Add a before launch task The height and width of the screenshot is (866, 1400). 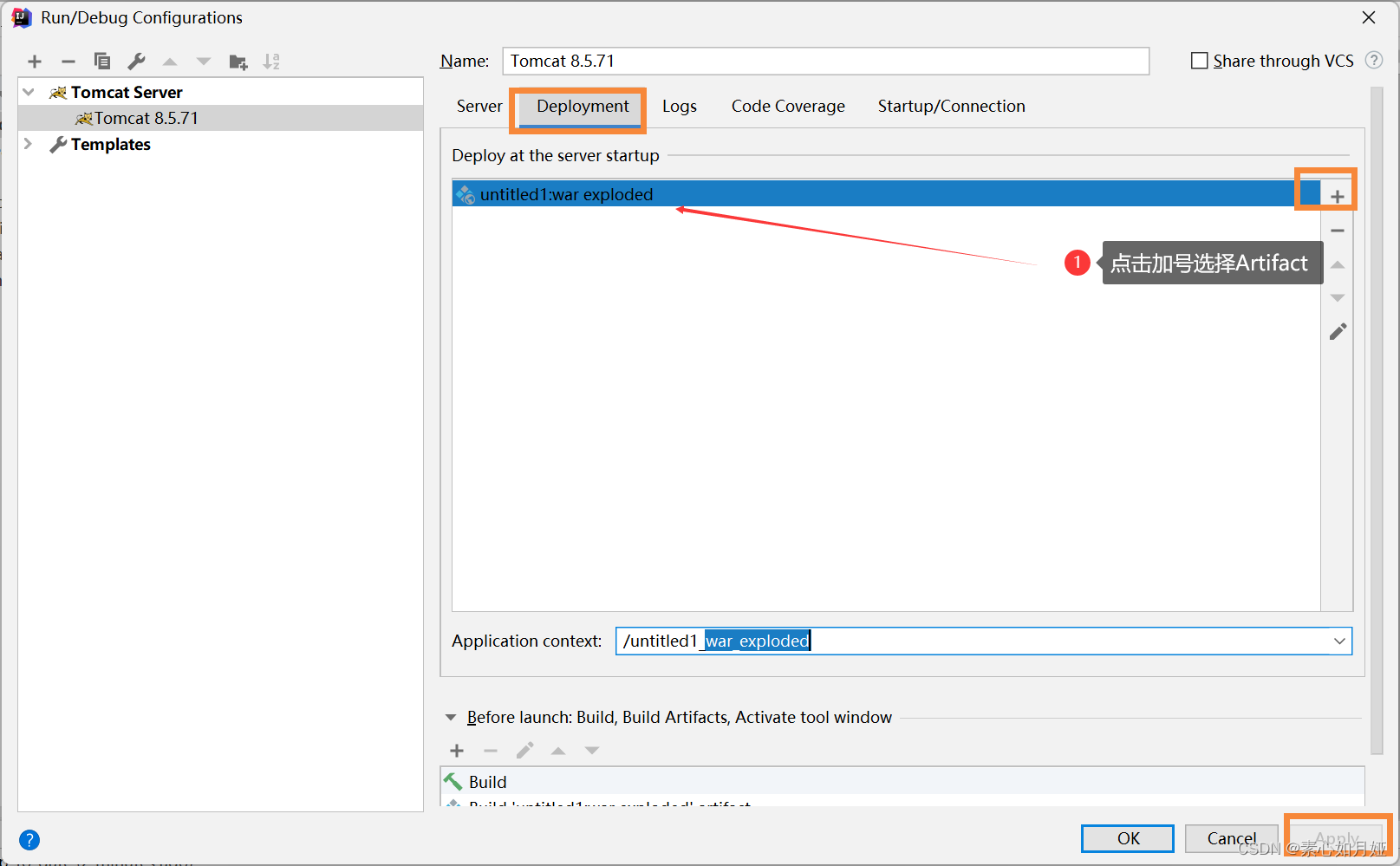click(x=457, y=751)
